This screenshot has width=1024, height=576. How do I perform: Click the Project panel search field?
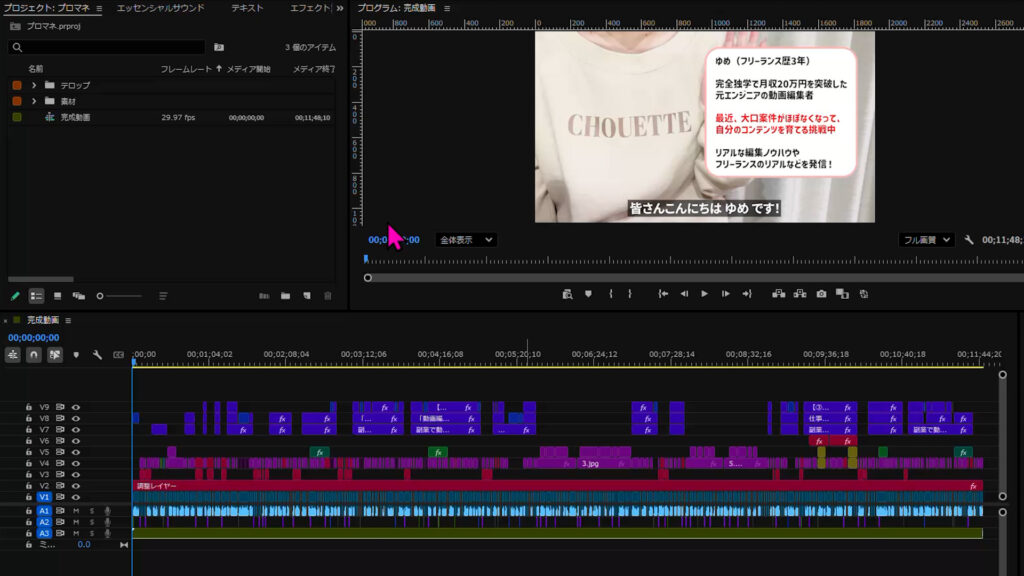tap(110, 47)
